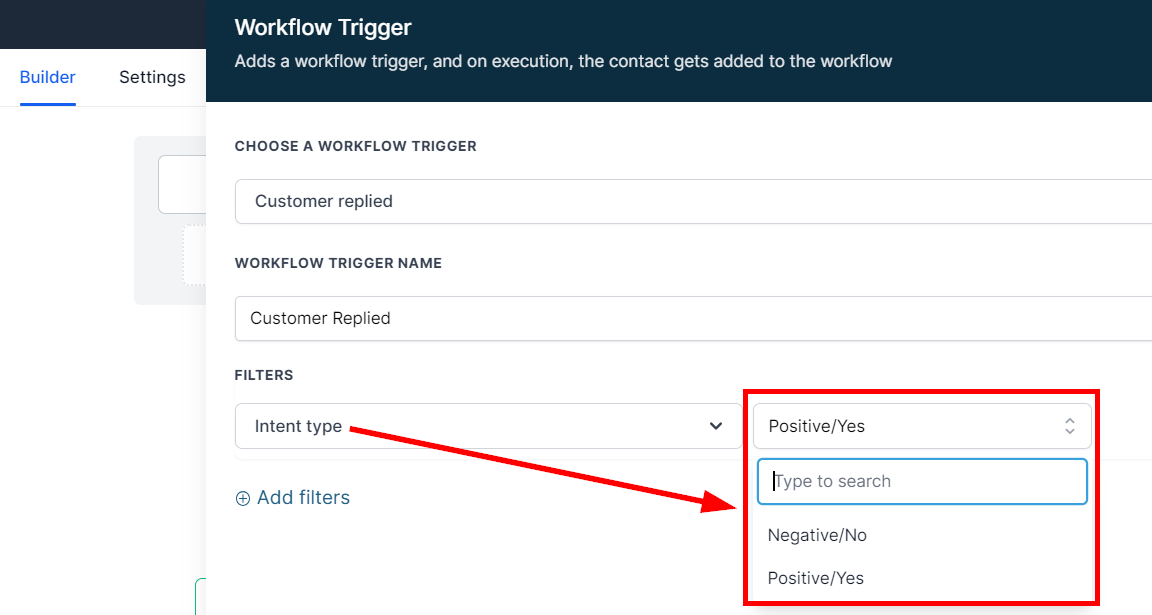Viewport: 1152px width, 615px height.
Task: Click the Add filters link
Action: [303, 498]
